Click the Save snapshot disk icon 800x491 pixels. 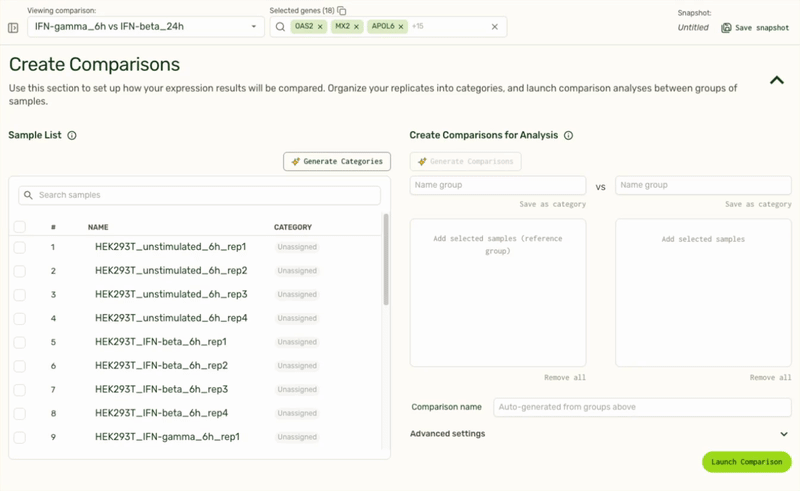click(x=726, y=28)
